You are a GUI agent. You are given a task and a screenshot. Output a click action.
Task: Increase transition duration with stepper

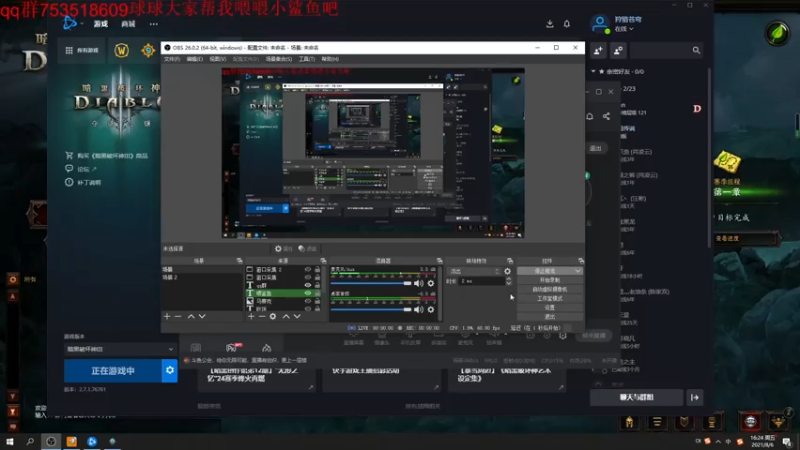coord(508,279)
